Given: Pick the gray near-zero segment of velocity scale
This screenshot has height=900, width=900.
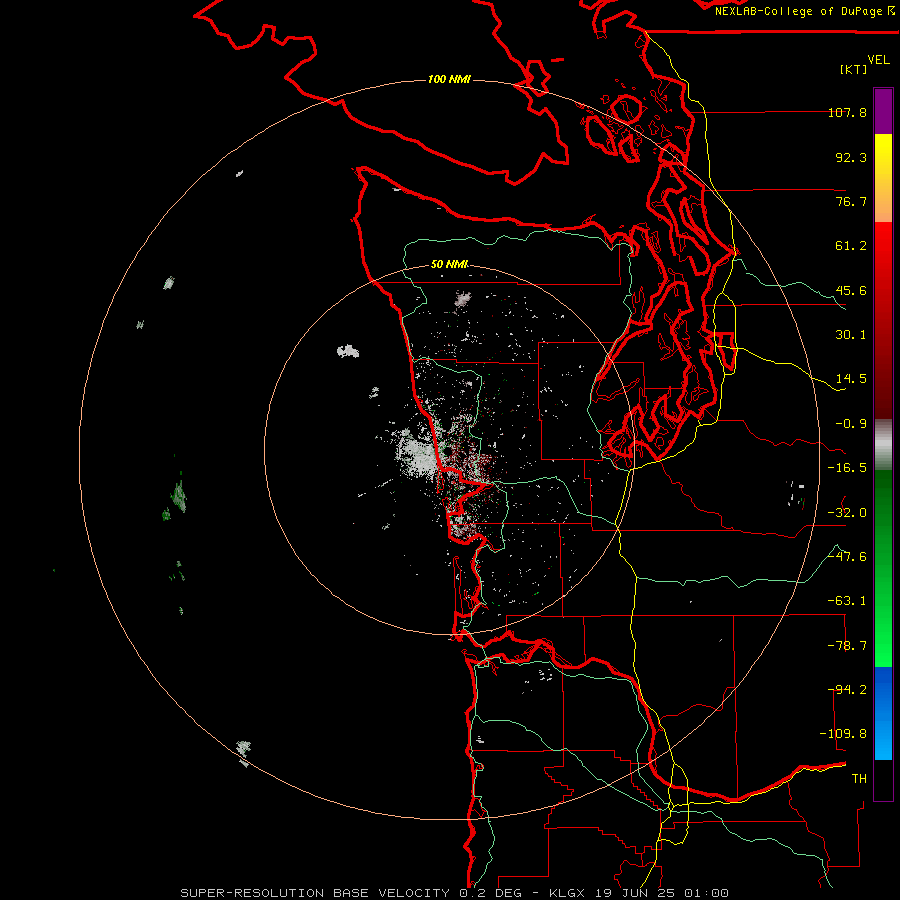Looking at the screenshot, I should point(883,445).
